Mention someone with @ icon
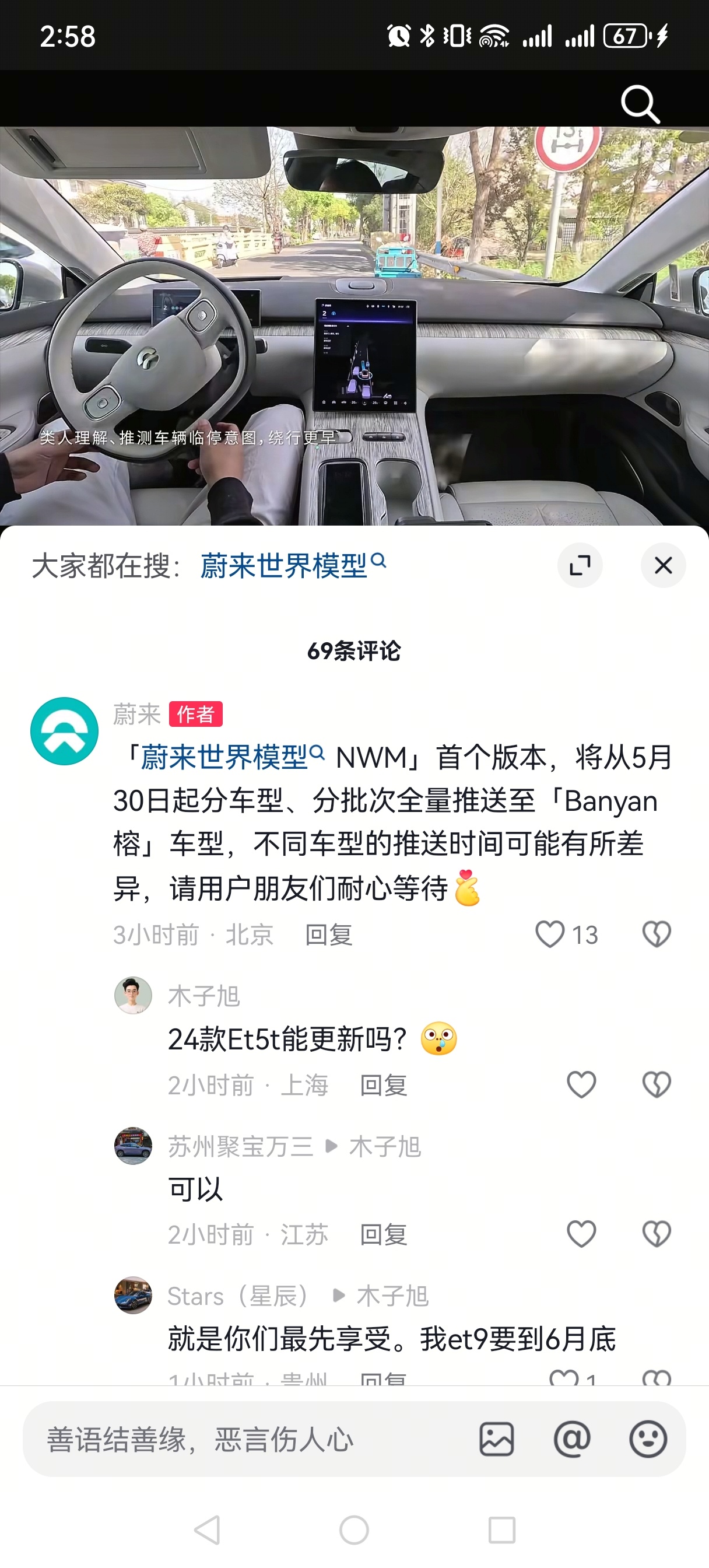Viewport: 709px width, 1568px height. click(572, 1439)
